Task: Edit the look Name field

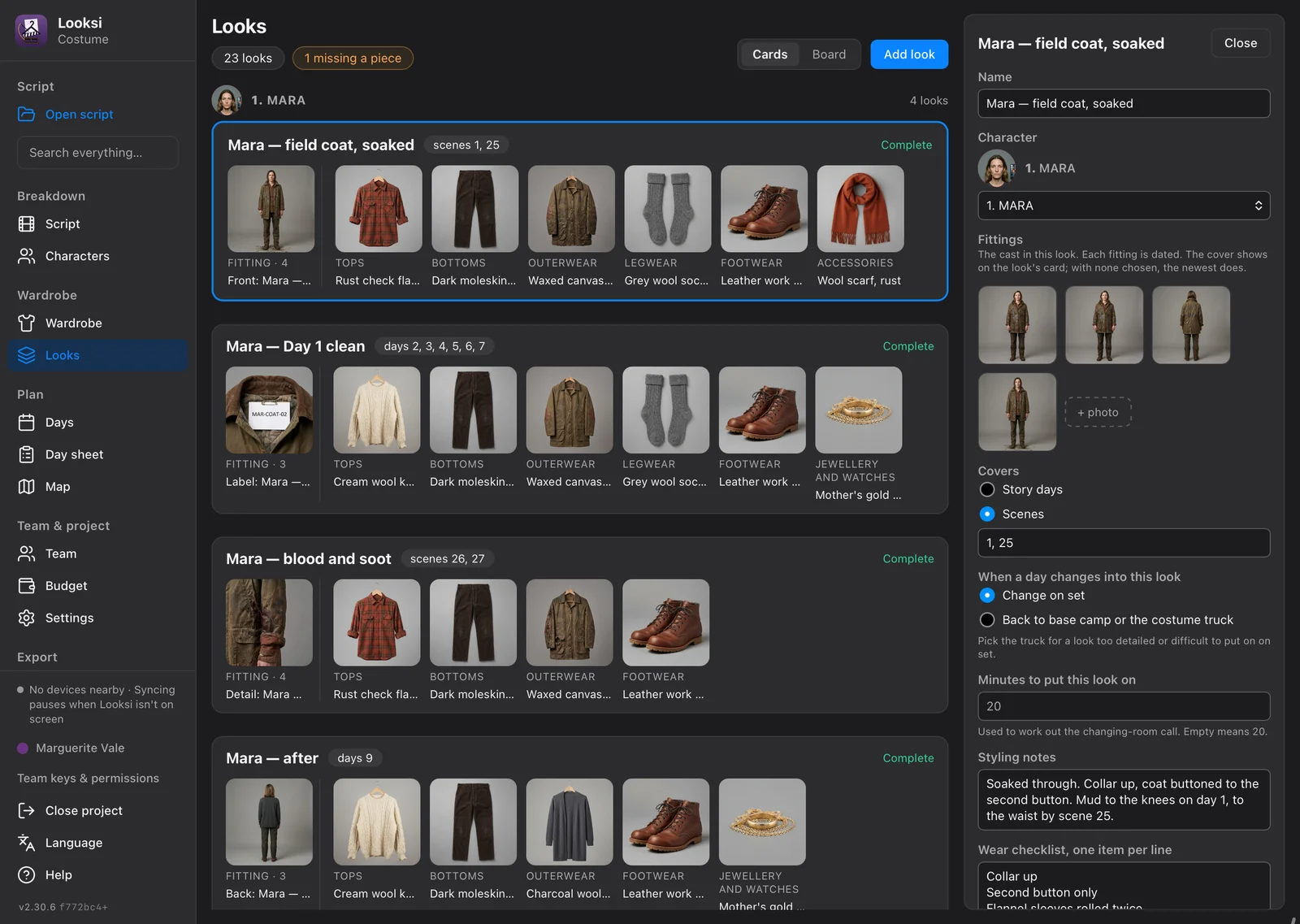Action: tap(1124, 103)
